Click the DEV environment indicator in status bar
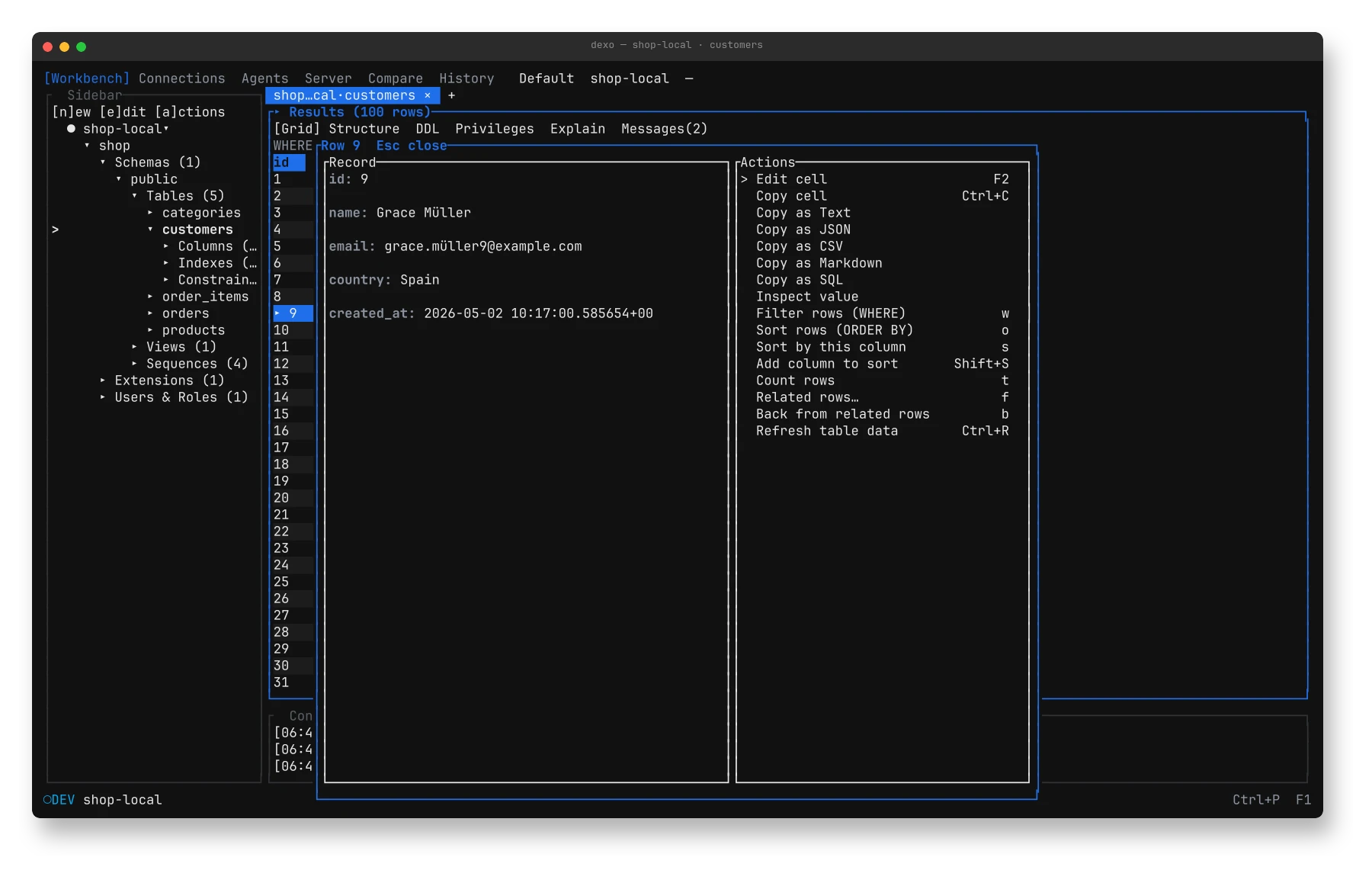 click(x=59, y=799)
